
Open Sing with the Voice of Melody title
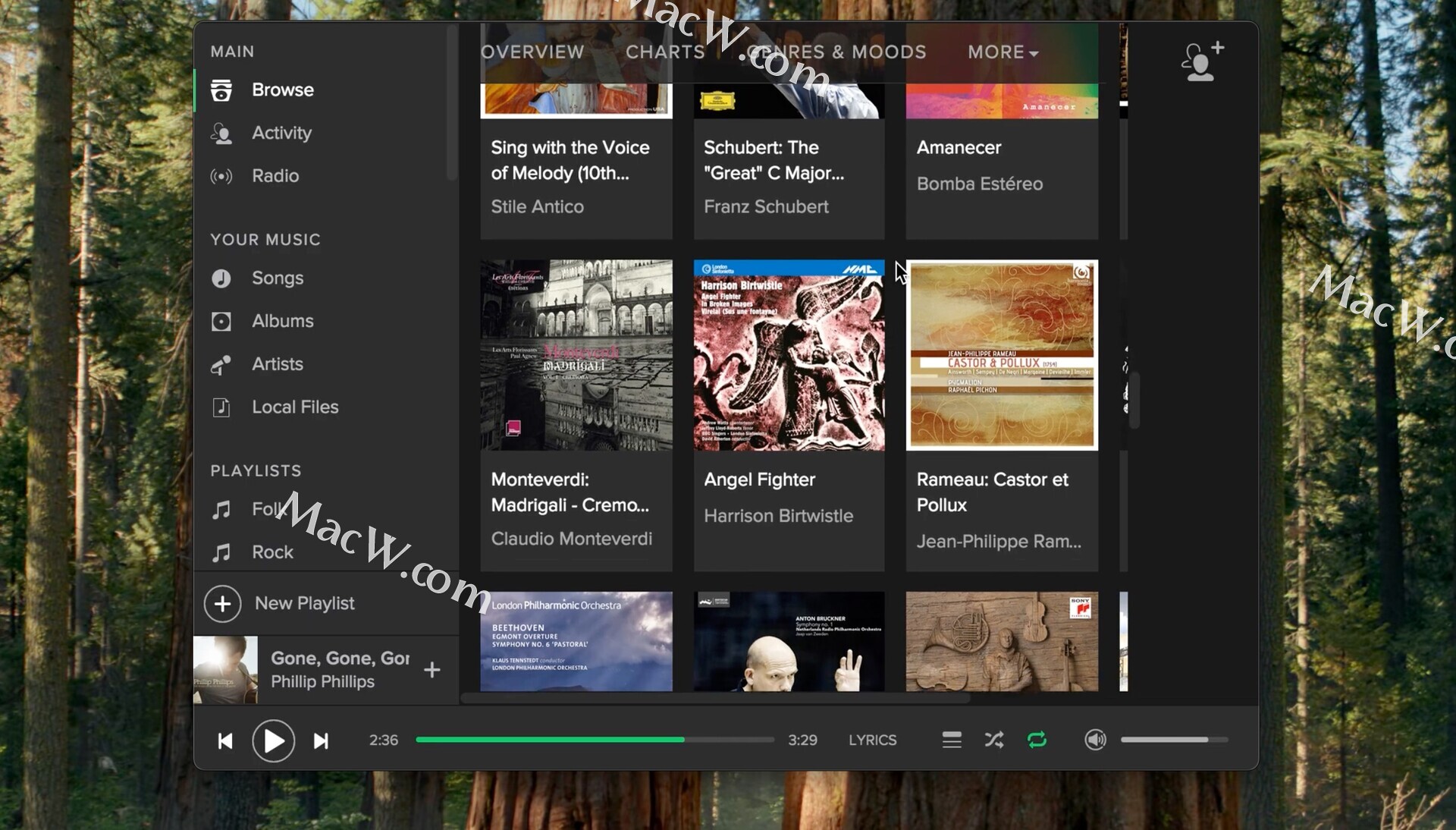pos(570,161)
